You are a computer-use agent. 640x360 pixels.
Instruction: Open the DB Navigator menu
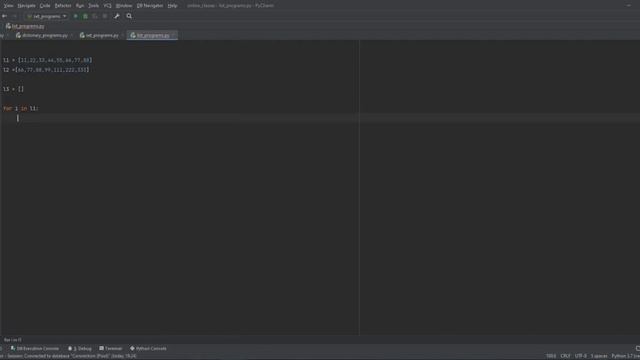coord(150,6)
